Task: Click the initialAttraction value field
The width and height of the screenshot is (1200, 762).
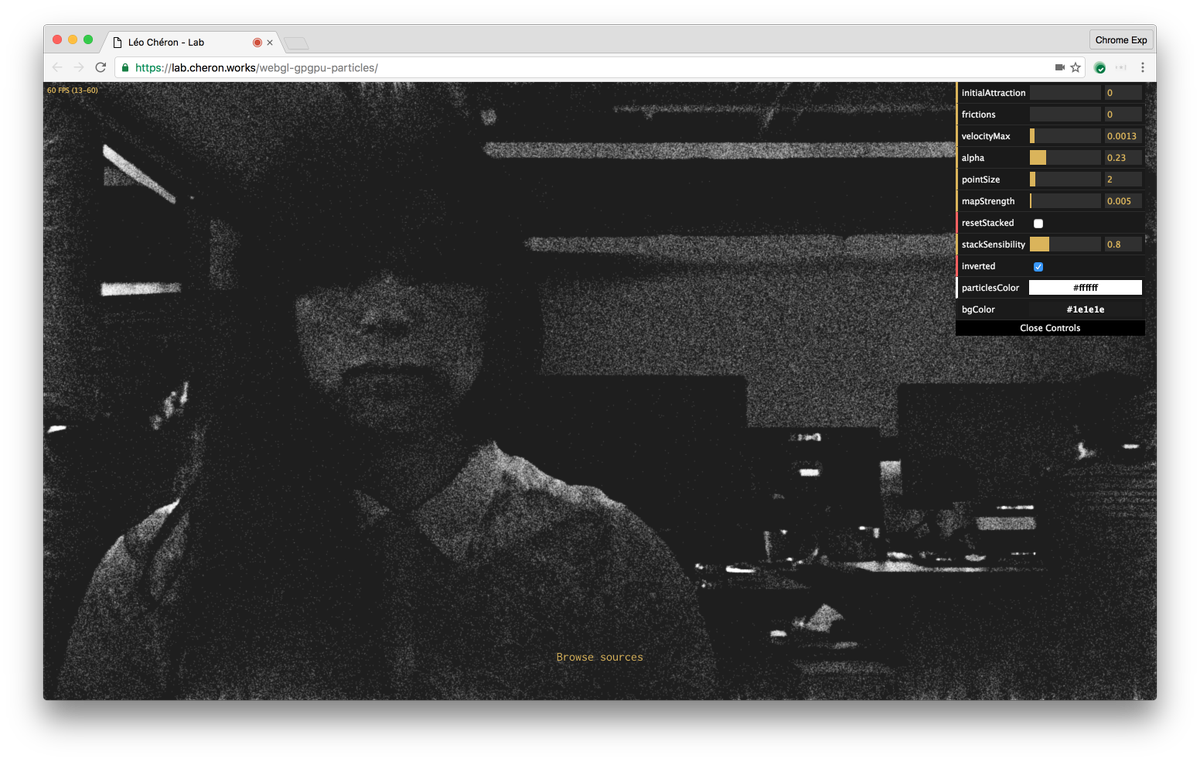Action: pos(1122,93)
